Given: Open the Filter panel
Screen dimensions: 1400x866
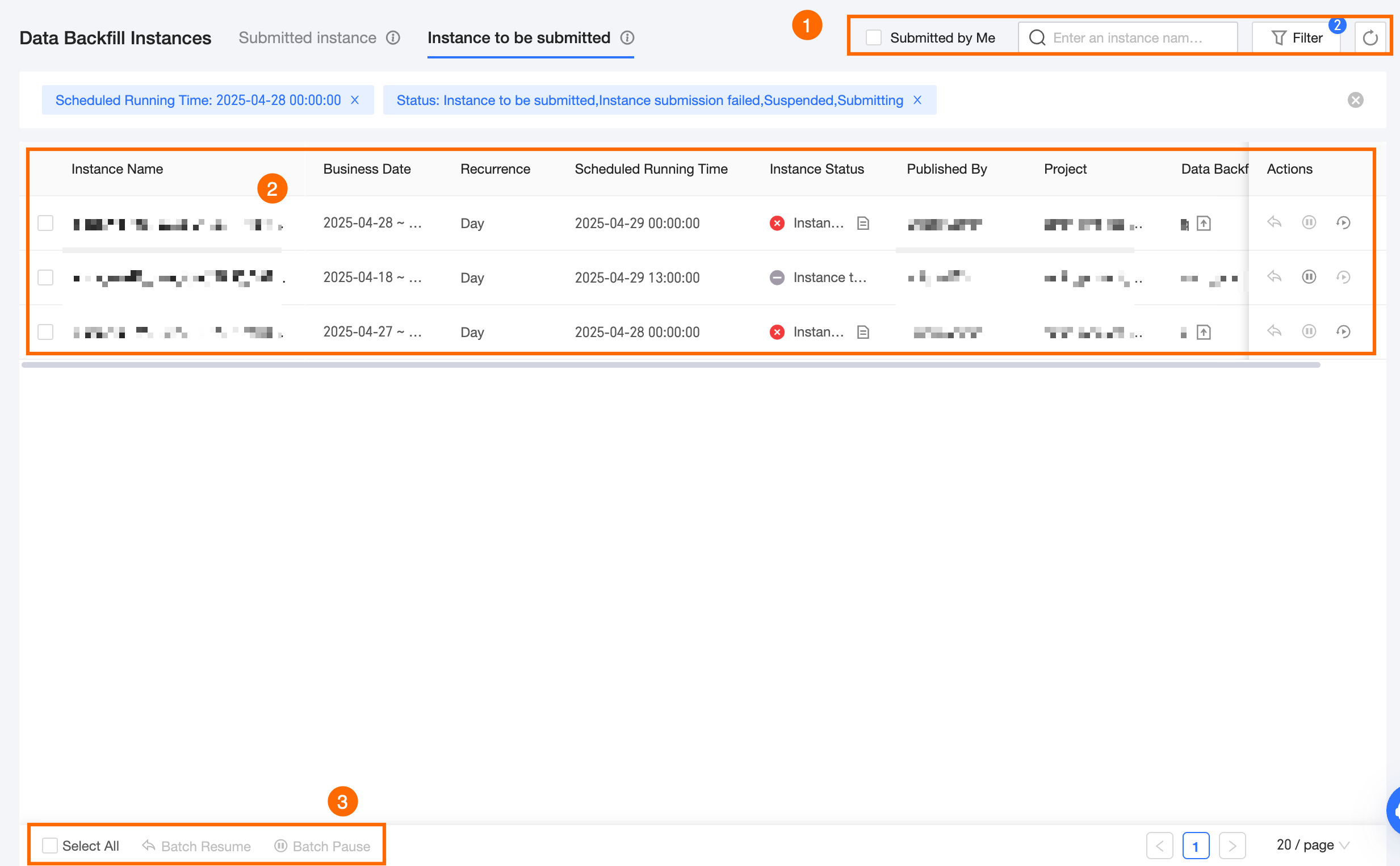Looking at the screenshot, I should point(1297,38).
